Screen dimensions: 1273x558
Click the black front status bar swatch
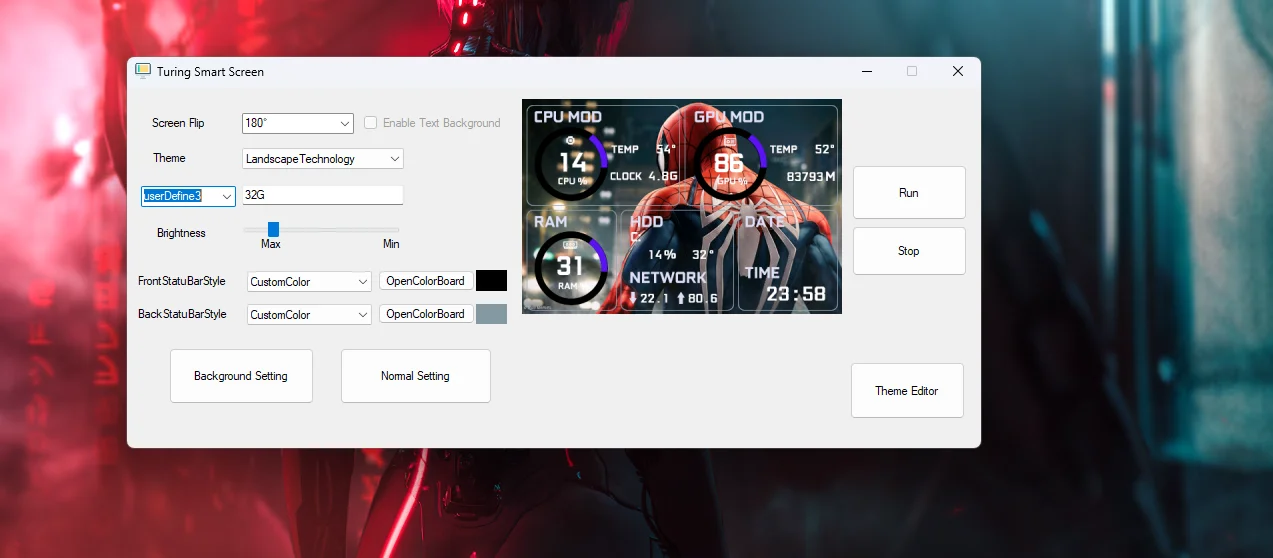491,281
